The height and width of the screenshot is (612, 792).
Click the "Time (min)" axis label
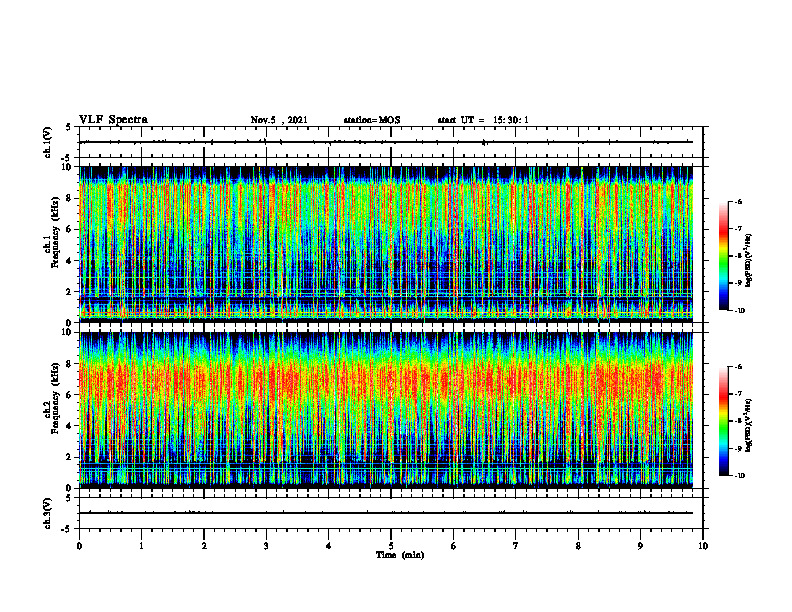pos(400,555)
